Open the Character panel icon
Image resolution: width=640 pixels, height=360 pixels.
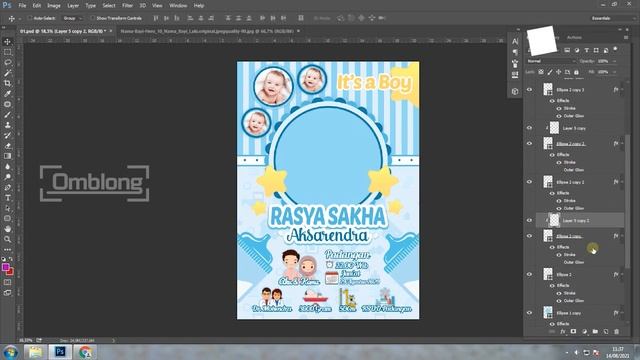(x=515, y=41)
